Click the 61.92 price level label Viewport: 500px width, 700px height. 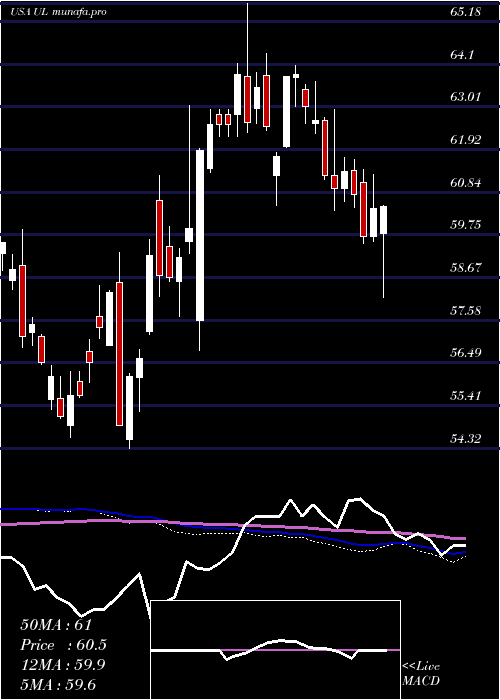(x=466, y=140)
